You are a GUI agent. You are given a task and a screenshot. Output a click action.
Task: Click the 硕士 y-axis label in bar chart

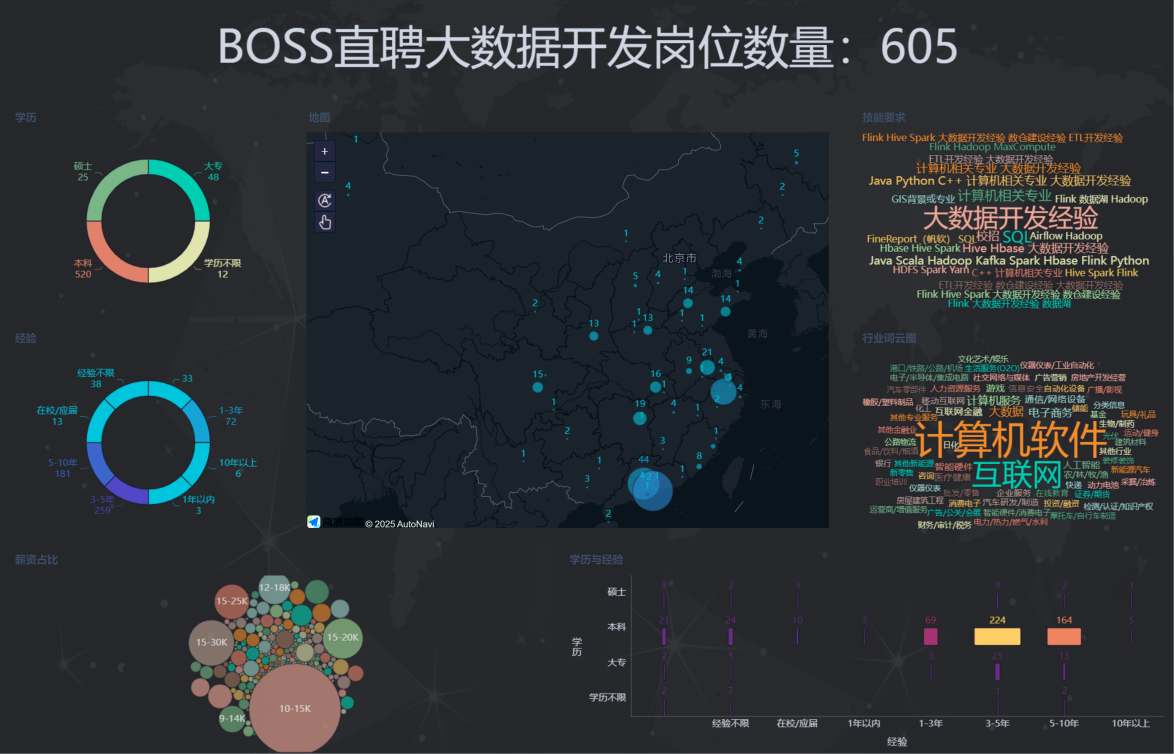616,592
